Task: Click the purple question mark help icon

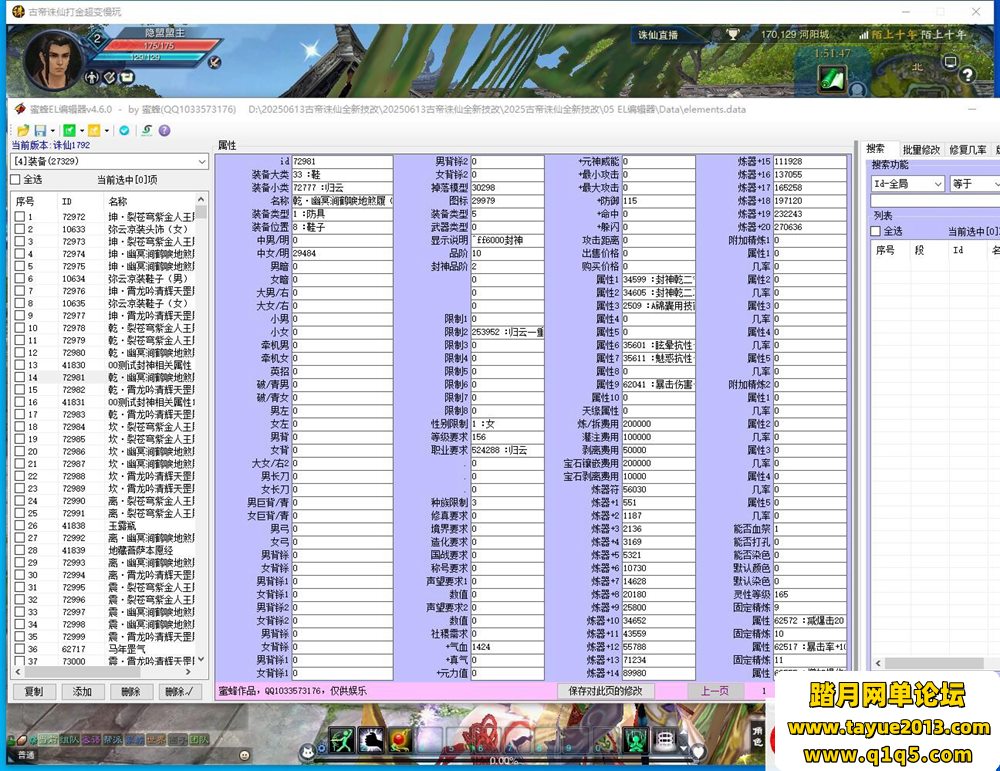Action: 164,130
